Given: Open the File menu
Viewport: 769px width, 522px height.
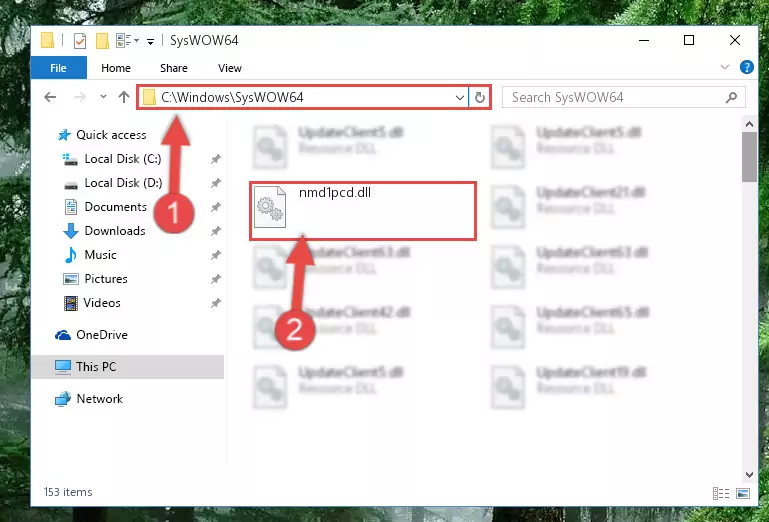Looking at the screenshot, I should point(58,68).
